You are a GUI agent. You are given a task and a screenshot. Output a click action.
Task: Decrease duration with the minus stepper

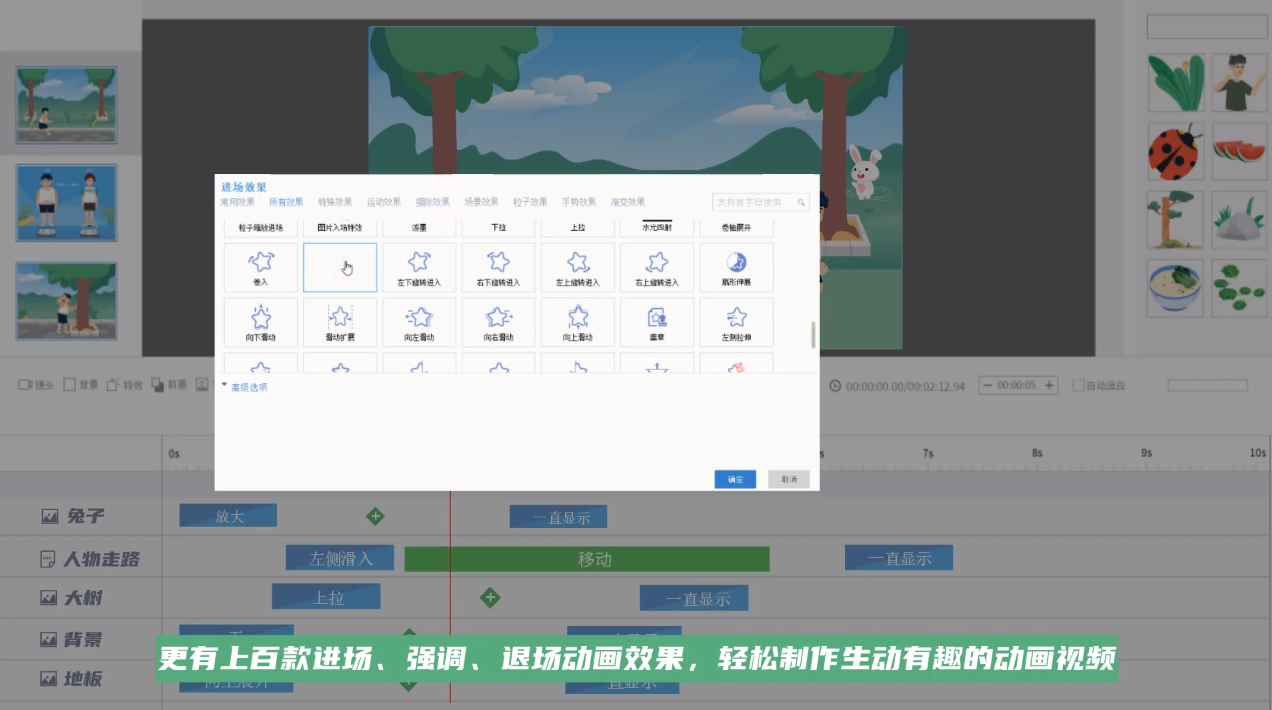[x=988, y=385]
